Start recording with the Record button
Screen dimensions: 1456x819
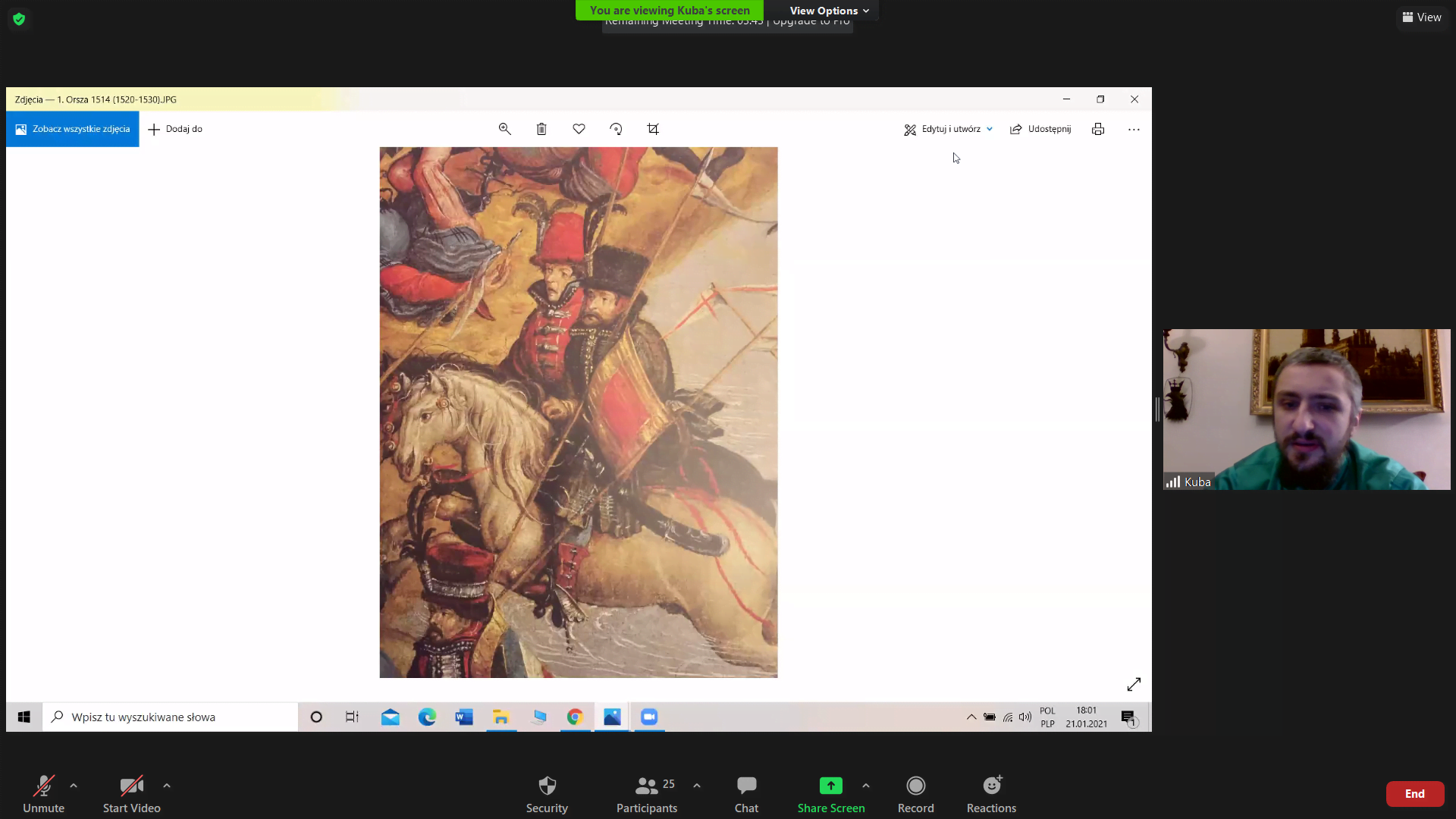pyautogui.click(x=916, y=793)
